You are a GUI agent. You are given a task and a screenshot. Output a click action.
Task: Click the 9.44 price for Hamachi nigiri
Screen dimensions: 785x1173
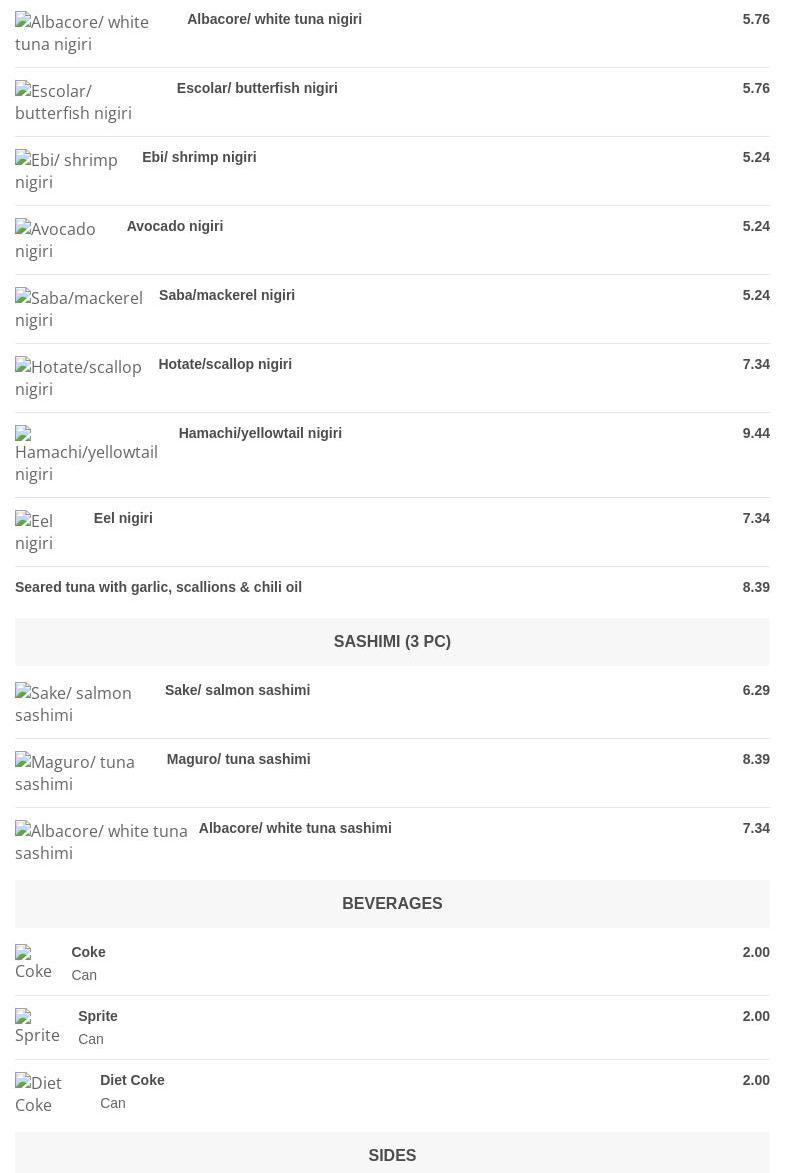(x=756, y=433)
